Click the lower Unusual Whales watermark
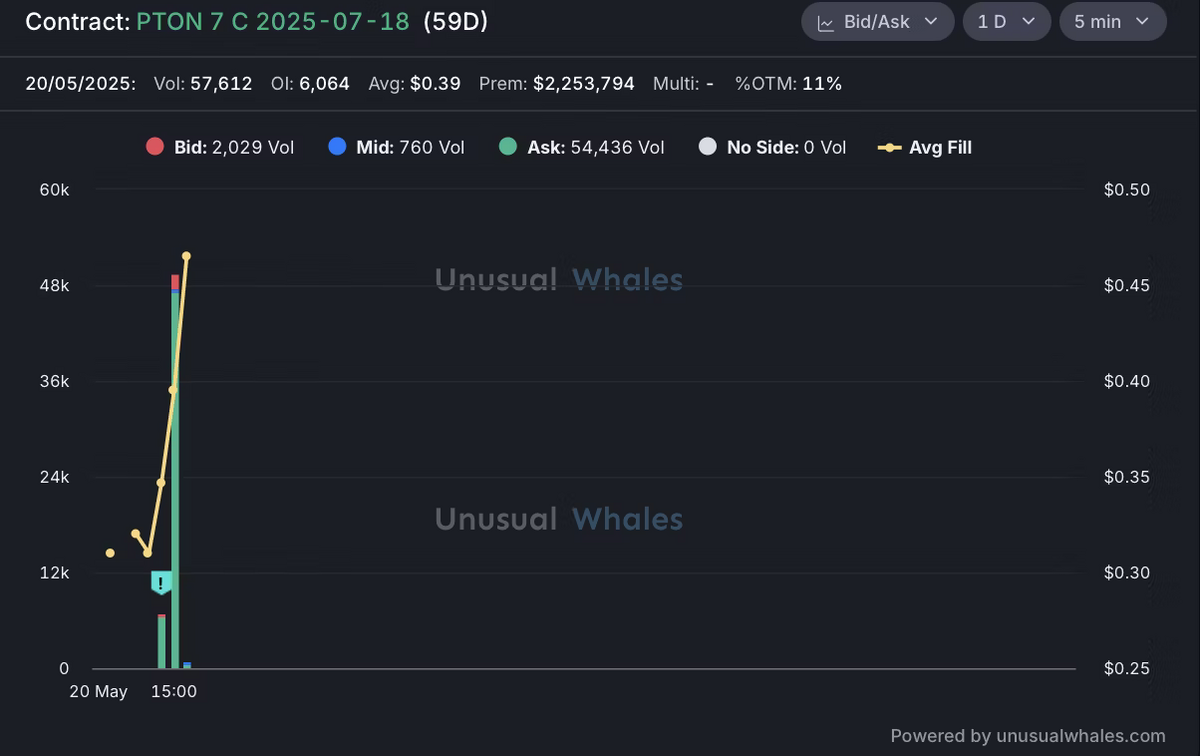This screenshot has width=1200, height=756. pyautogui.click(x=559, y=519)
